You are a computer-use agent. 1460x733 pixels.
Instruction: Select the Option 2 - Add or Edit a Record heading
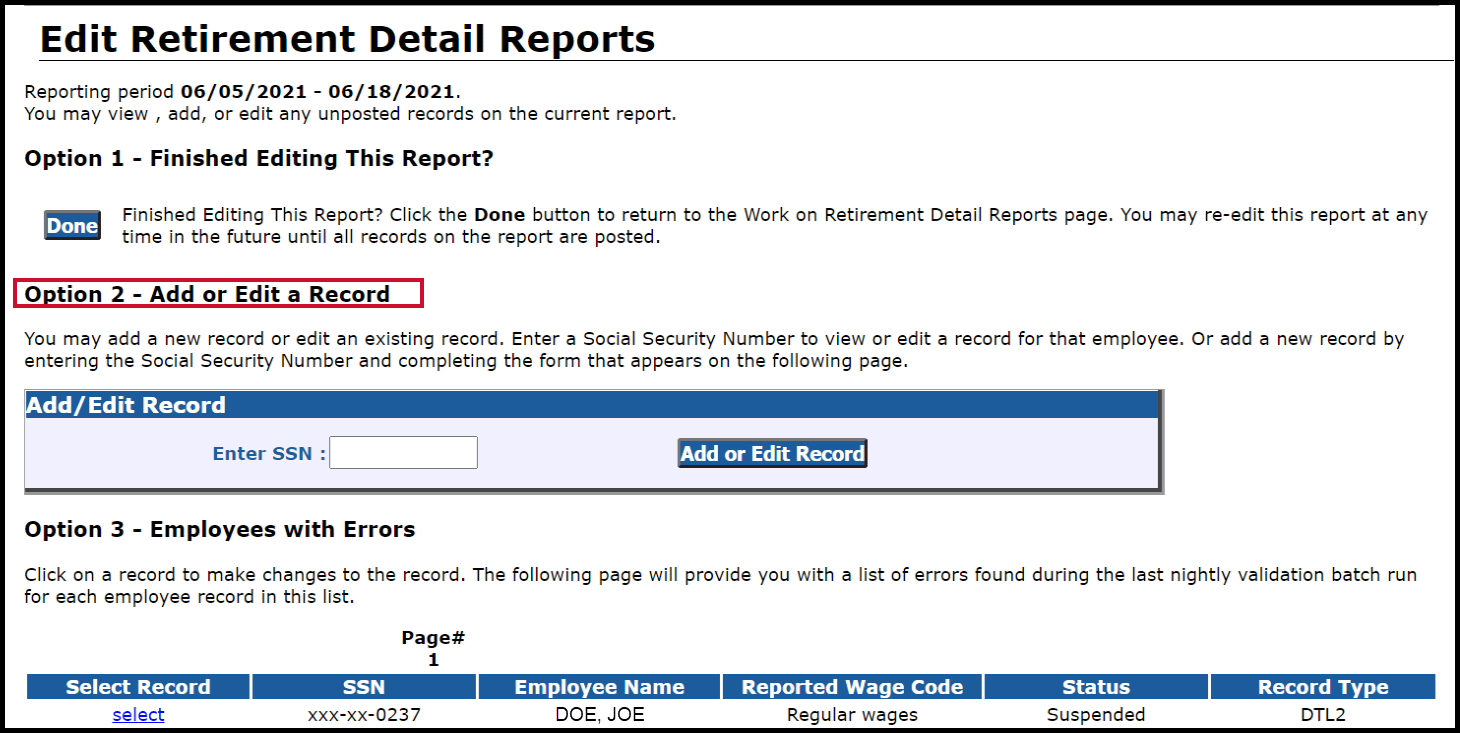[212, 293]
